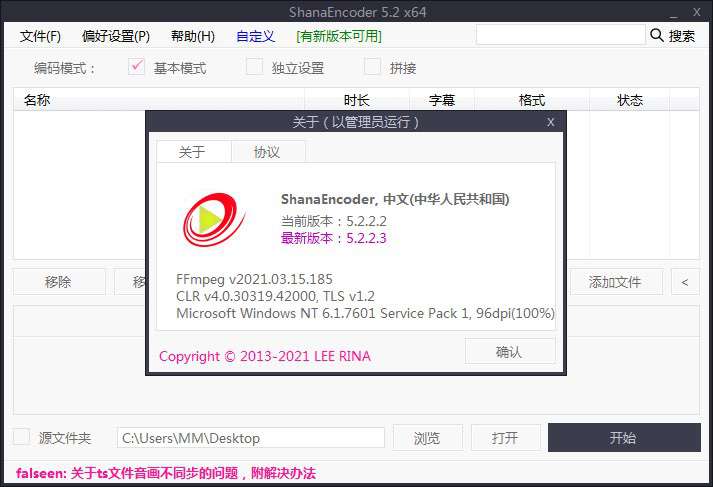713x487 pixels.
Task: Click the FFmpeg v2021.03.15.185 line
Action: [254, 279]
